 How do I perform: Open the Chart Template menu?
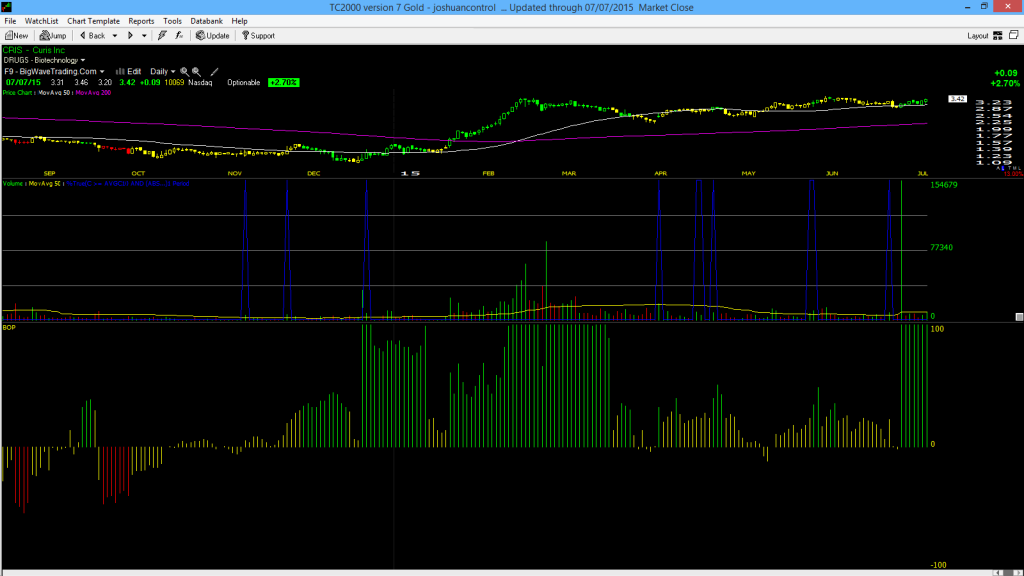pos(93,21)
